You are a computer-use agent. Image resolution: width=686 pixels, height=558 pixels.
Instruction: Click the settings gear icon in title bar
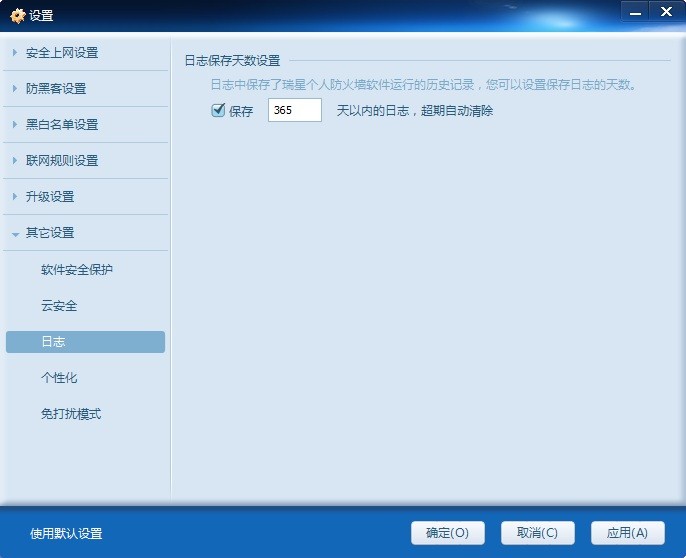click(18, 16)
